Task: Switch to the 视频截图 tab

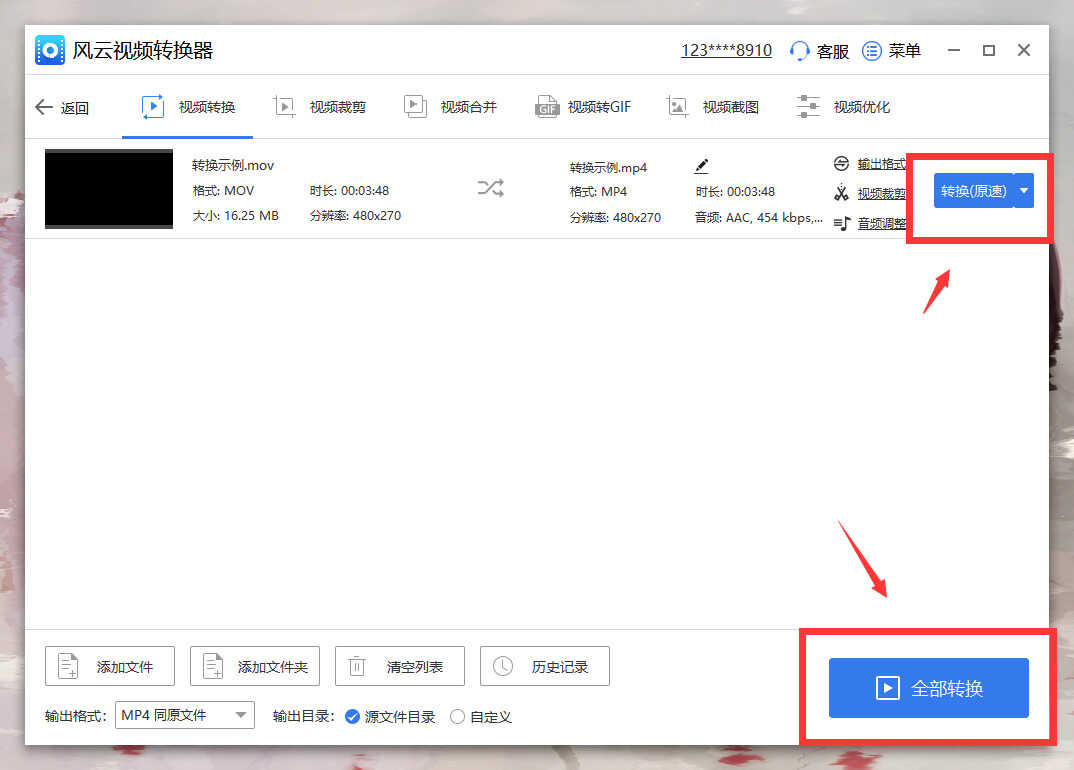Action: [x=712, y=107]
